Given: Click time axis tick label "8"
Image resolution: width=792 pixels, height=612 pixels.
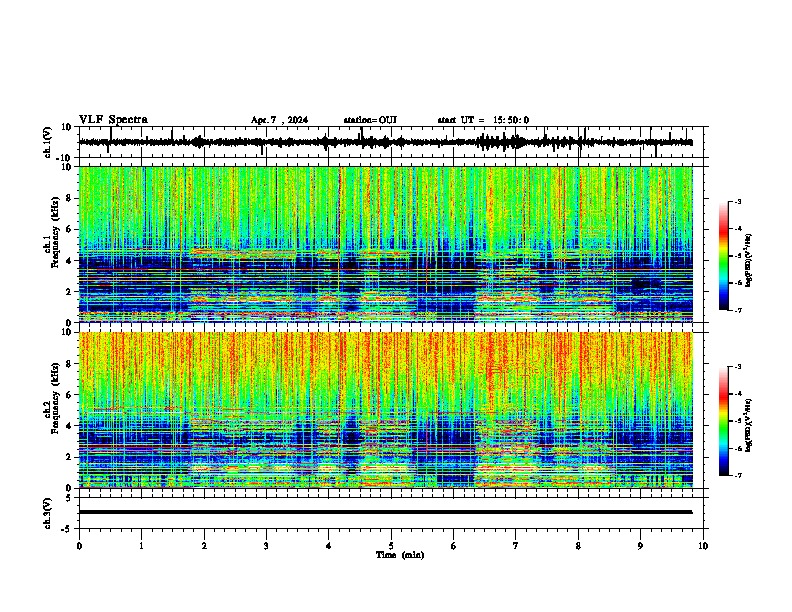Looking at the screenshot, I should coord(578,546).
